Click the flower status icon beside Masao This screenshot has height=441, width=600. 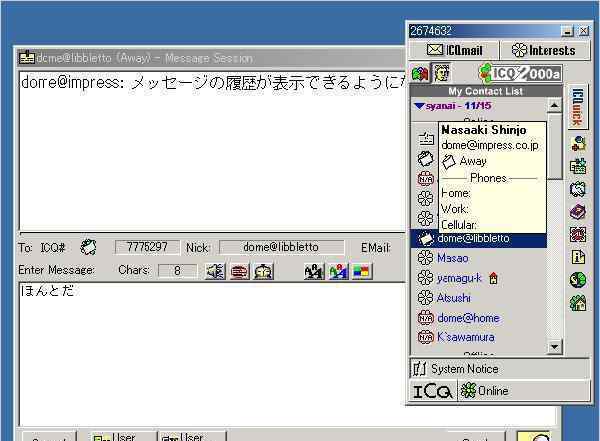425,258
